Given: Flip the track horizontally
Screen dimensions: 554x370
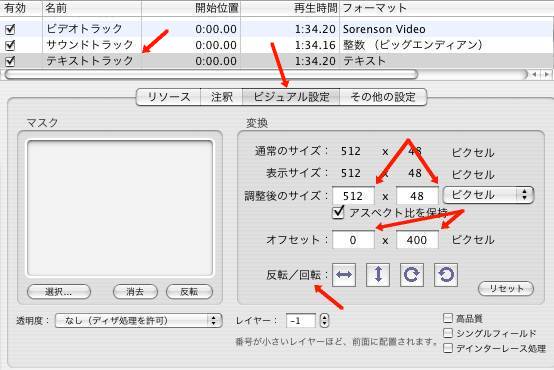Looking at the screenshot, I should (344, 275).
